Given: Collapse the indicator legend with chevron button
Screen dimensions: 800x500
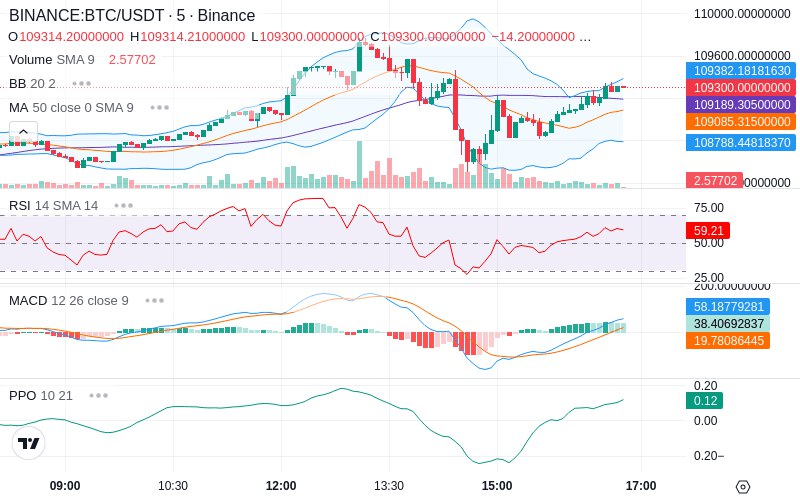Looking at the screenshot, I should [23, 131].
